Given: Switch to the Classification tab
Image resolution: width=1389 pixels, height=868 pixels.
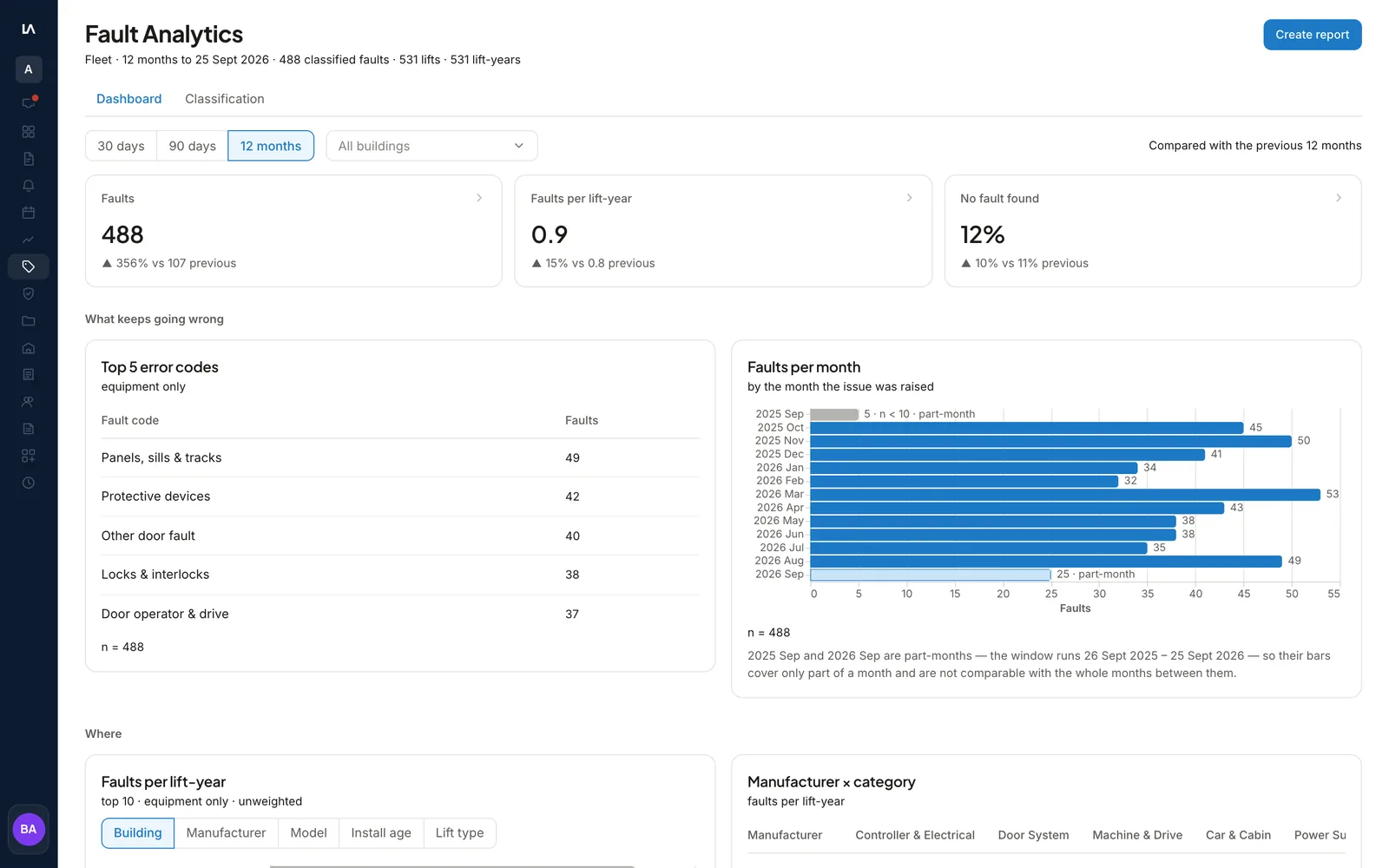Looking at the screenshot, I should click(225, 99).
